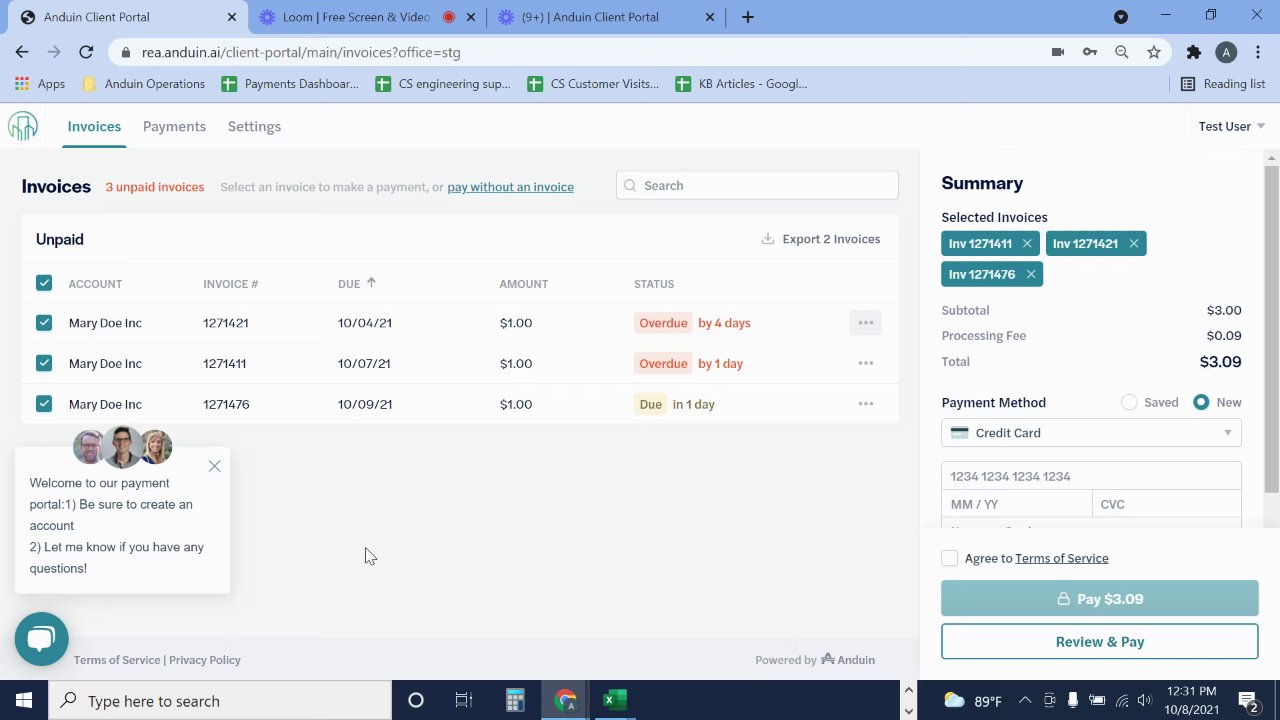This screenshot has height=720, width=1280.
Task: Click the camera icon in address bar
Action: [x=1058, y=52]
